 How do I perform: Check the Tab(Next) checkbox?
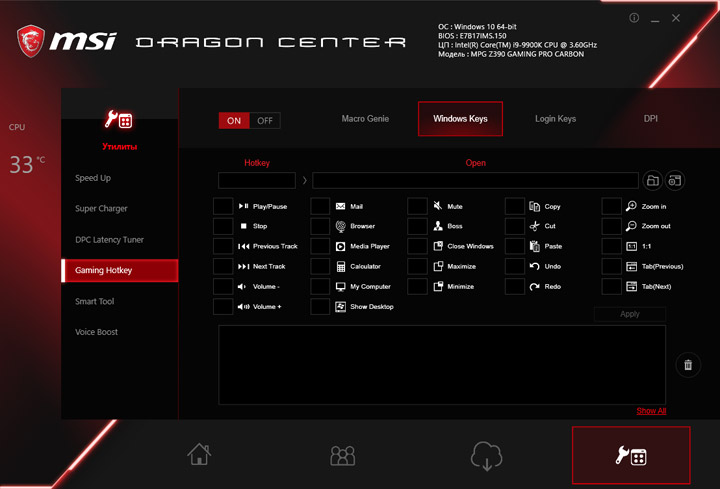pos(612,287)
